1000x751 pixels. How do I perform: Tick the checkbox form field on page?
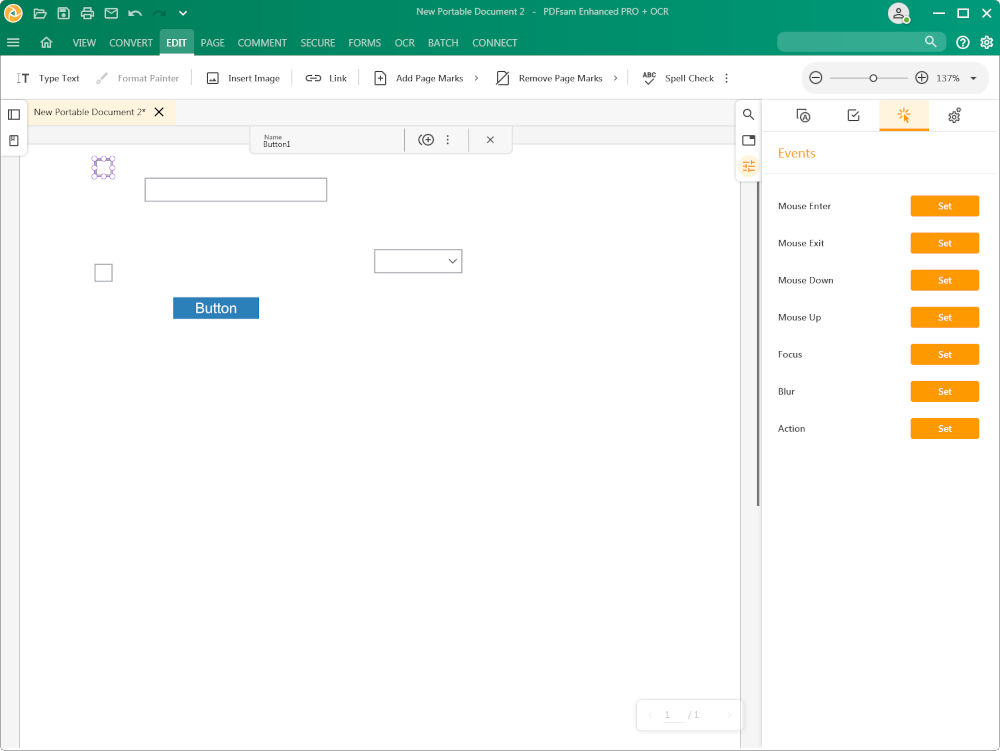(x=103, y=273)
